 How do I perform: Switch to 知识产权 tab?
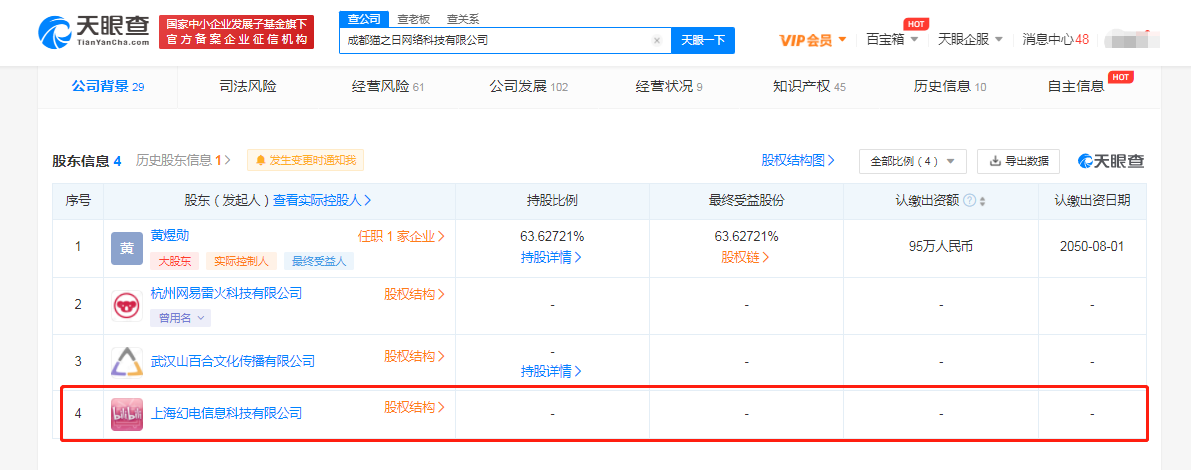coord(809,87)
